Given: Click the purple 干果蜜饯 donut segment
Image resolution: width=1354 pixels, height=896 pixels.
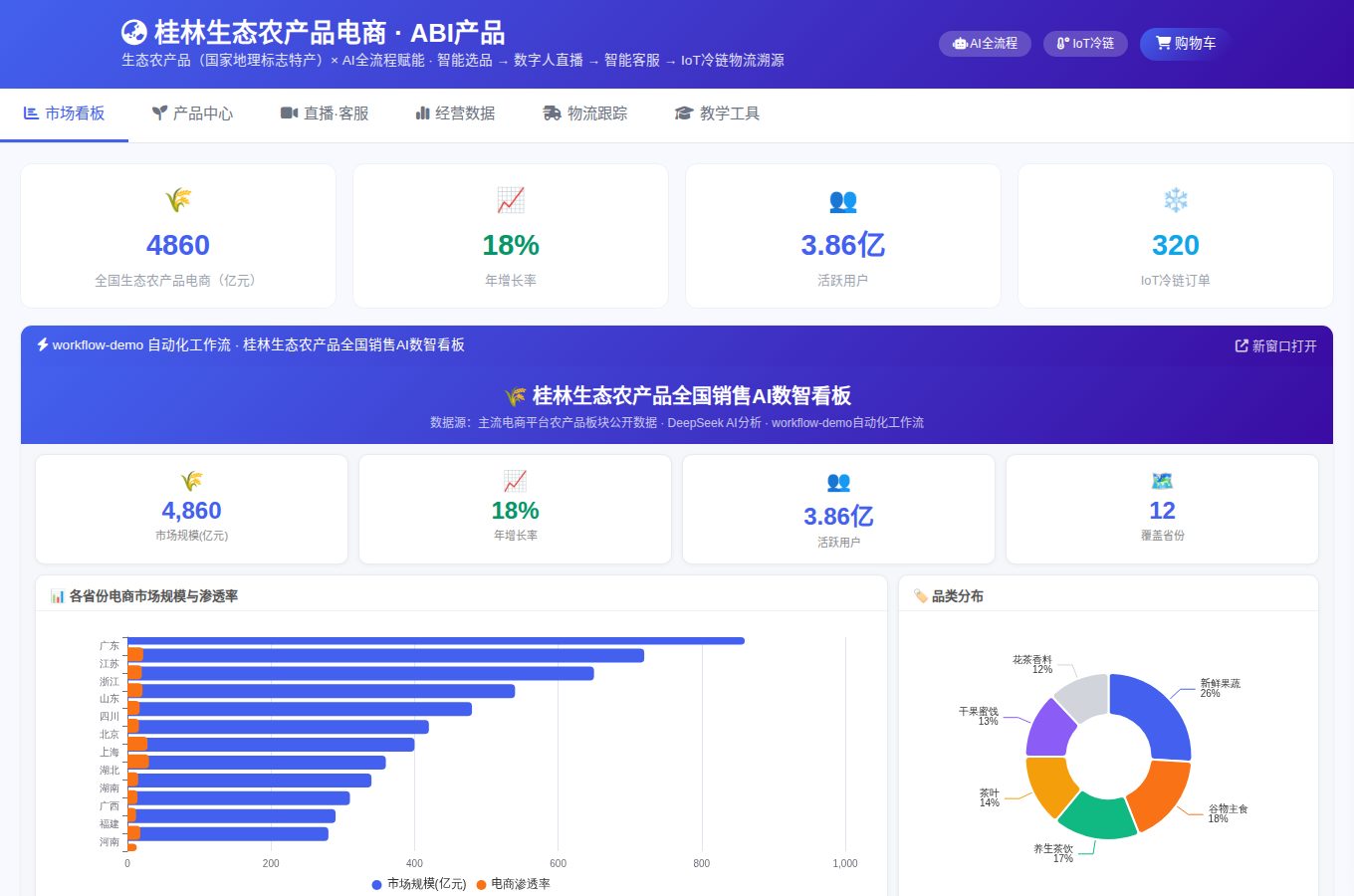Looking at the screenshot, I should (1049, 730).
